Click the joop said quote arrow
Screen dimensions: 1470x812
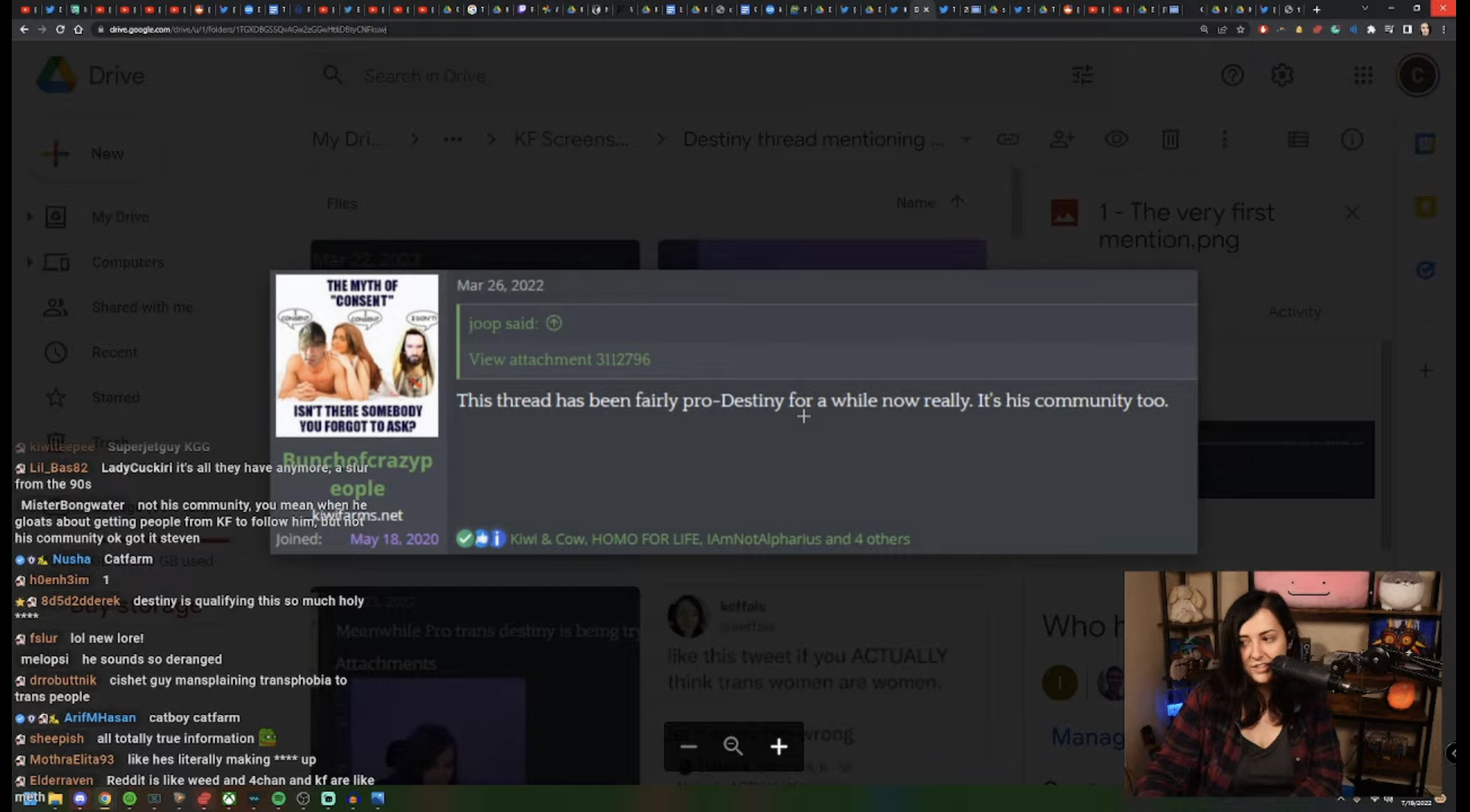pos(553,323)
